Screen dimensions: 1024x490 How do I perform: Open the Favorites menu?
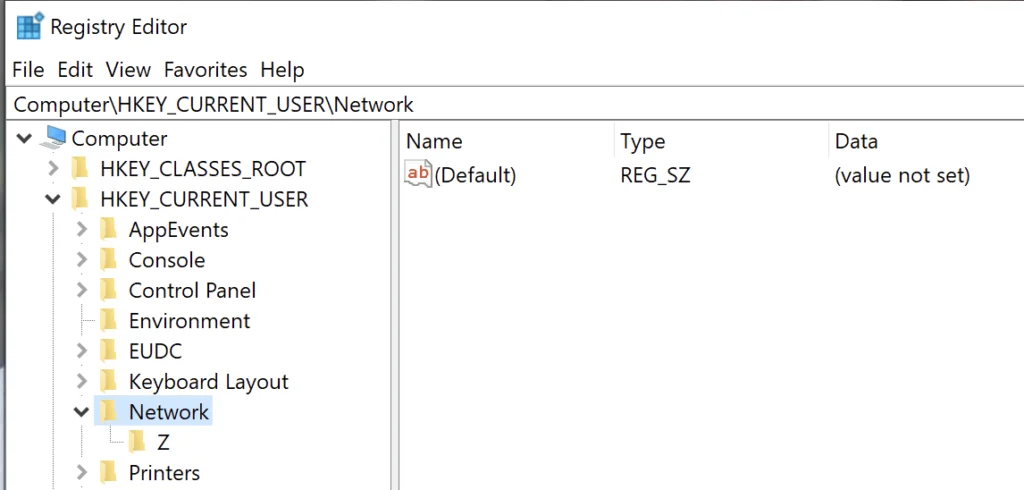pos(206,69)
